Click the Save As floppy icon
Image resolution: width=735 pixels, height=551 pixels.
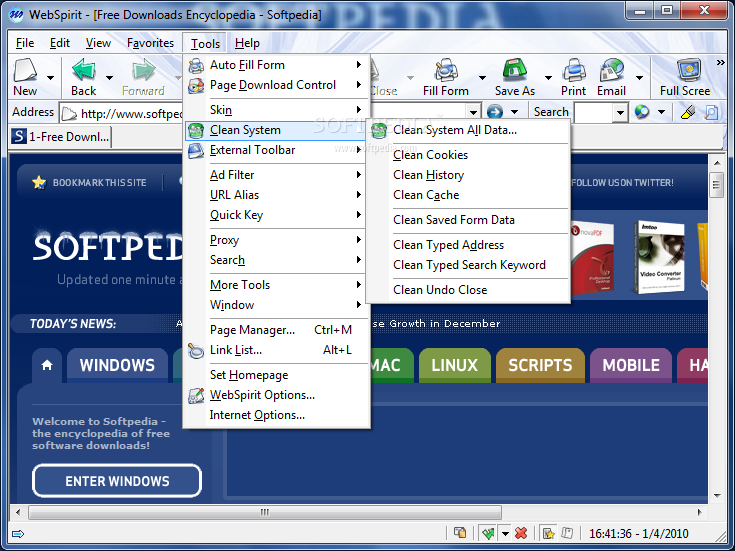pos(515,70)
